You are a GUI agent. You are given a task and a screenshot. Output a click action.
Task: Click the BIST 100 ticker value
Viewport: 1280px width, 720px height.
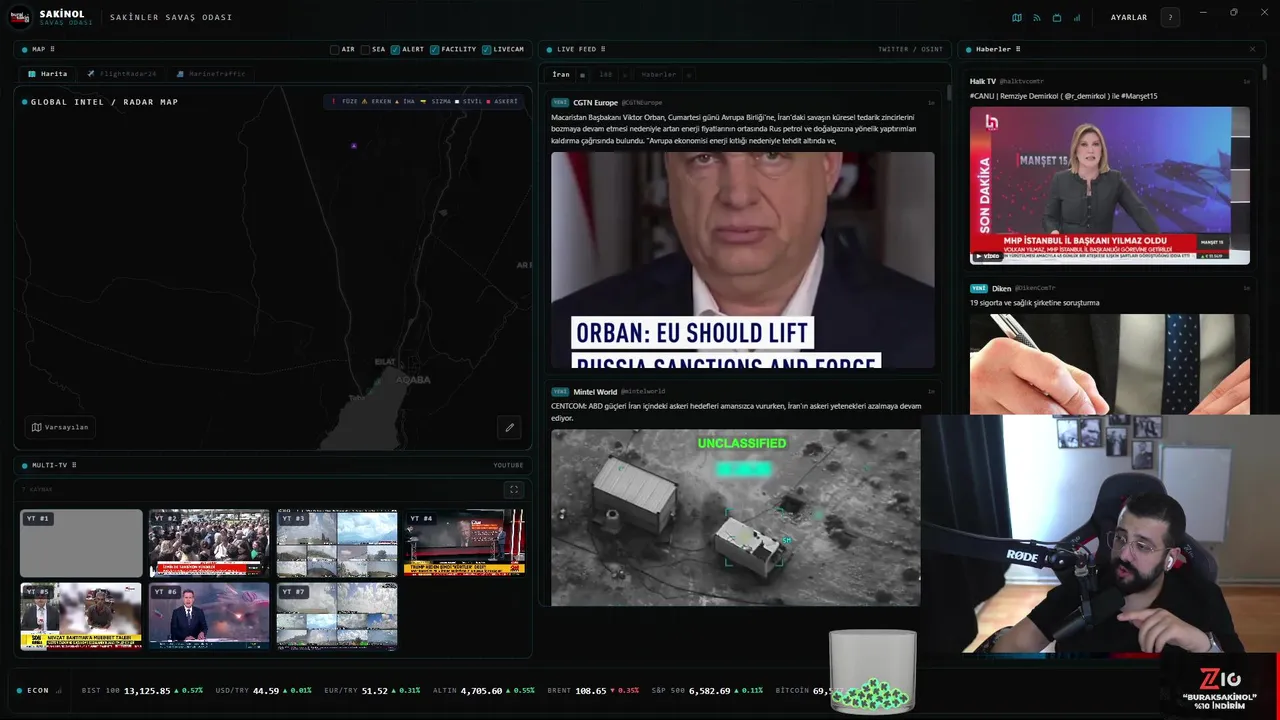(x=147, y=690)
